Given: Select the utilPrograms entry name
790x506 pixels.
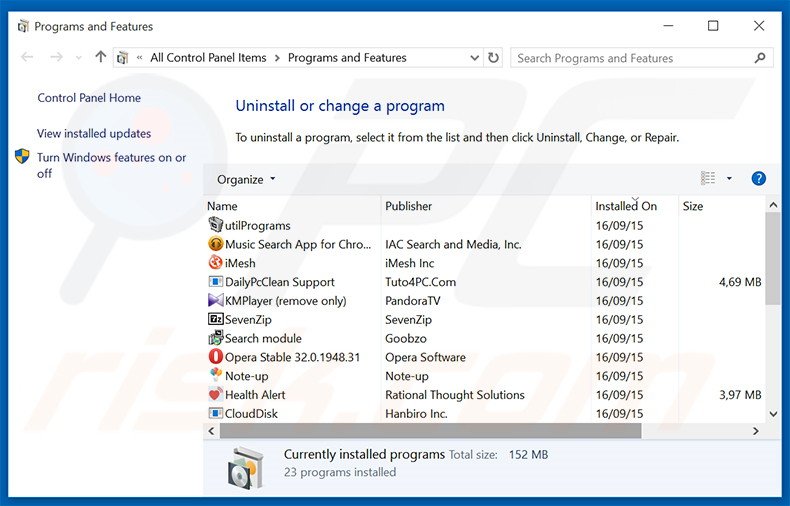Looking at the screenshot, I should [257, 226].
